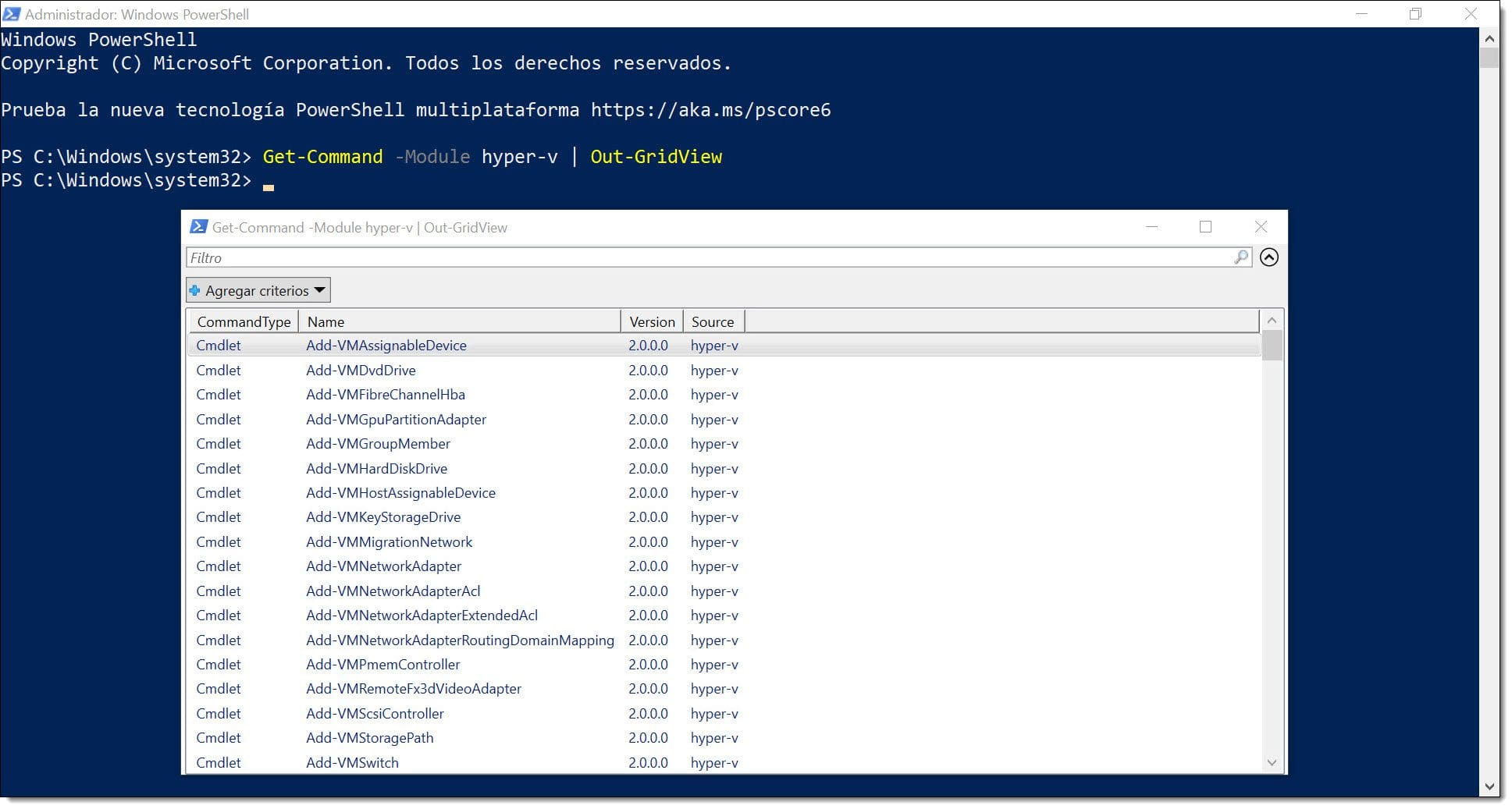
Task: Restore down the Windows PowerShell window
Action: click(x=1415, y=14)
